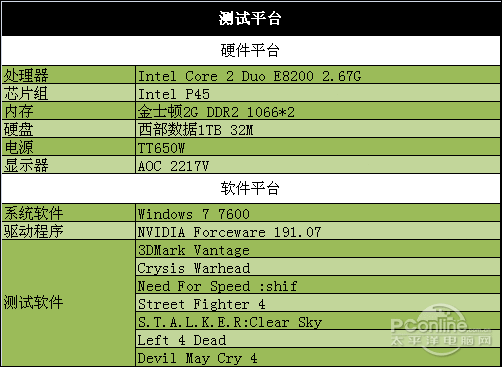Click the 软件平台 section heading
The image size is (502, 367).
pos(251,188)
